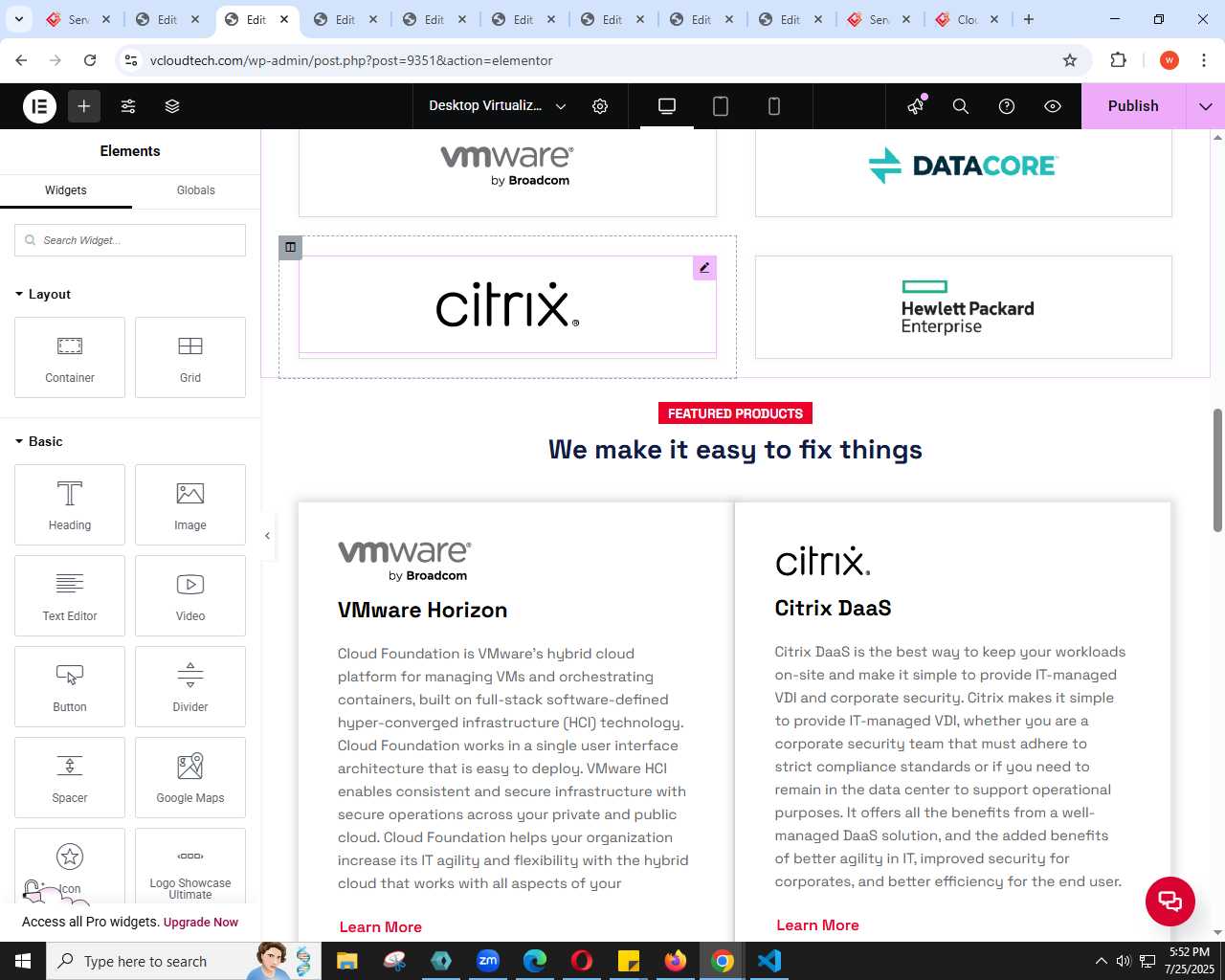Focus the Search Widget field
The height and width of the screenshot is (980, 1225).
click(130, 240)
